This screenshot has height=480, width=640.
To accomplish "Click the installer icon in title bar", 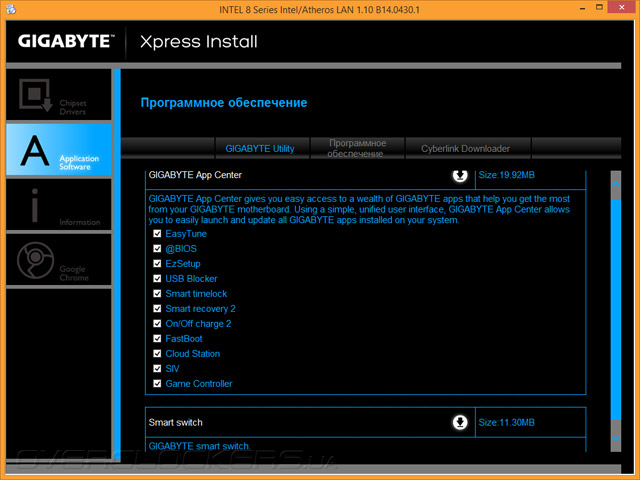I will coord(11,9).
